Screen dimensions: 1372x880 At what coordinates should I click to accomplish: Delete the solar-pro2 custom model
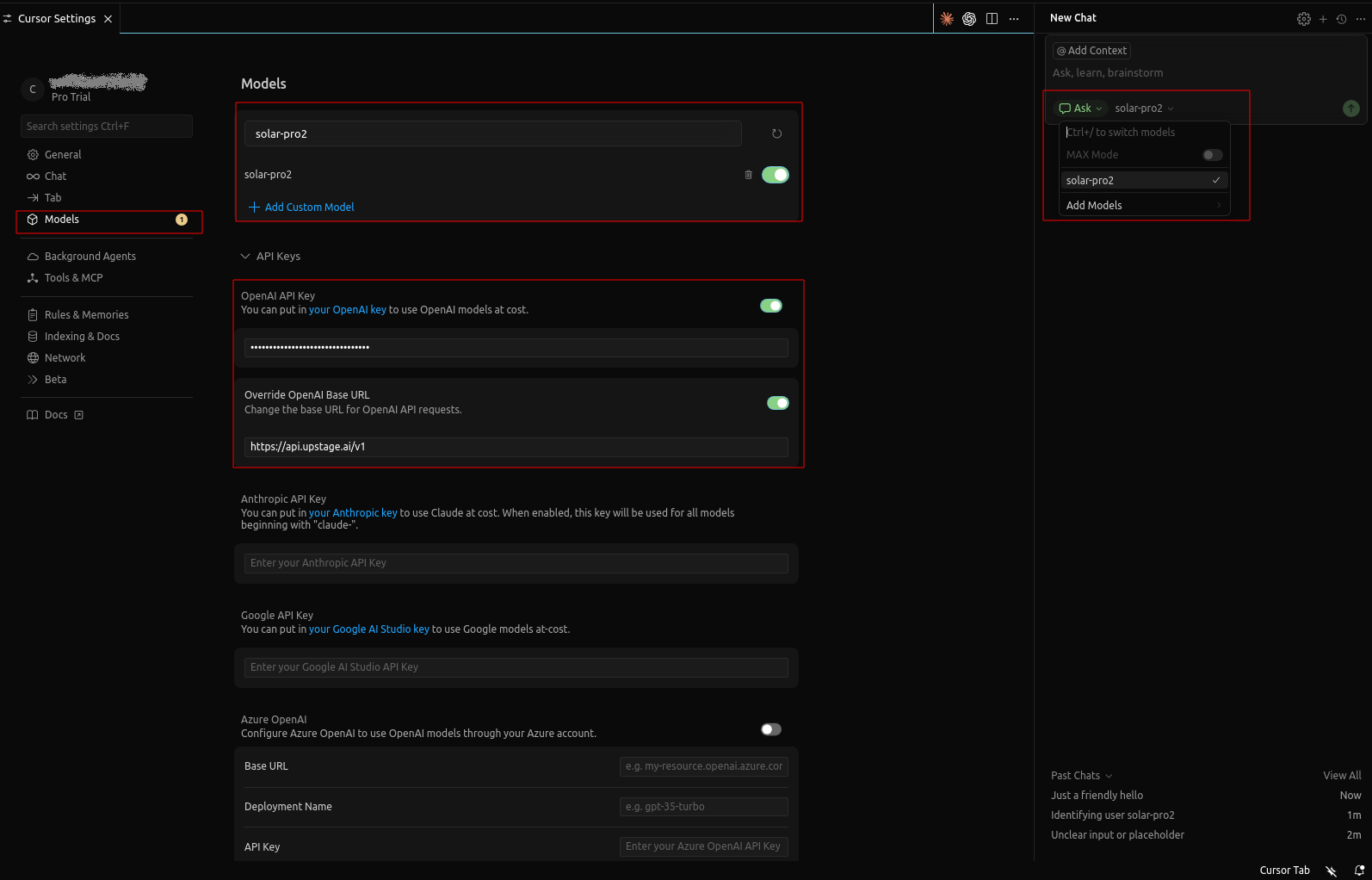[x=748, y=175]
